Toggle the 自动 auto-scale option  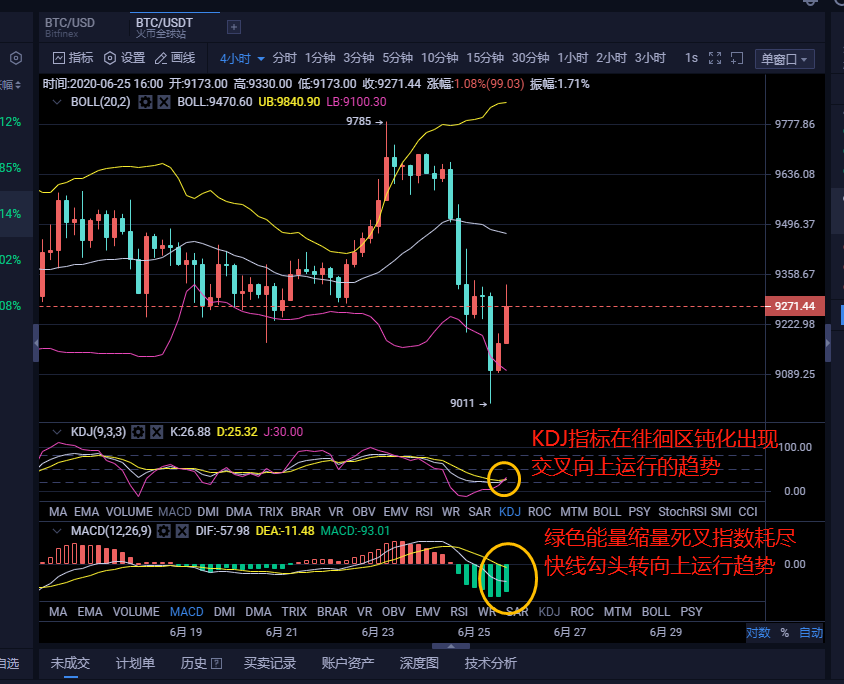click(812, 633)
